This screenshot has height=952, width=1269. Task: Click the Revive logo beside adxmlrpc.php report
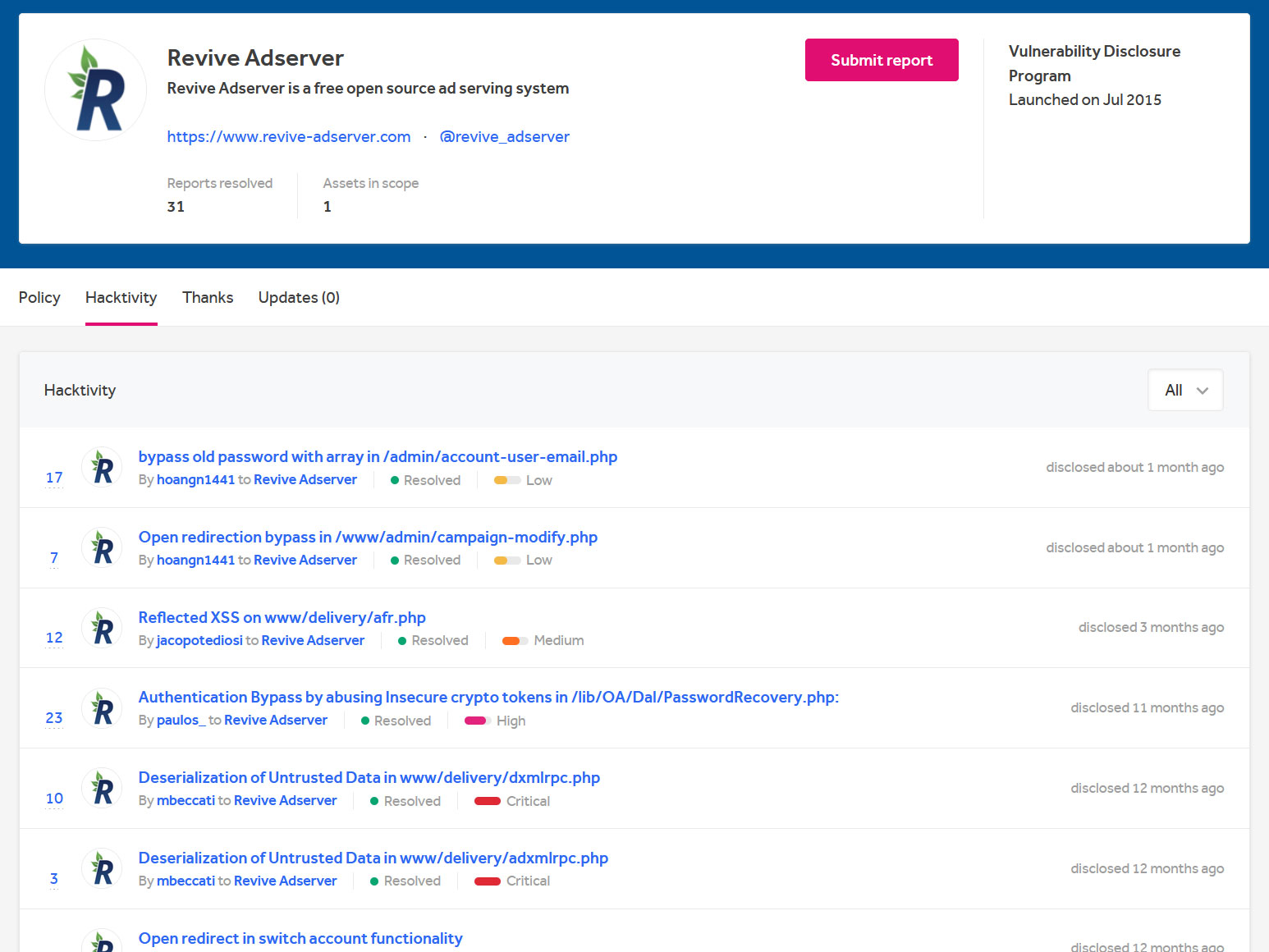102,868
